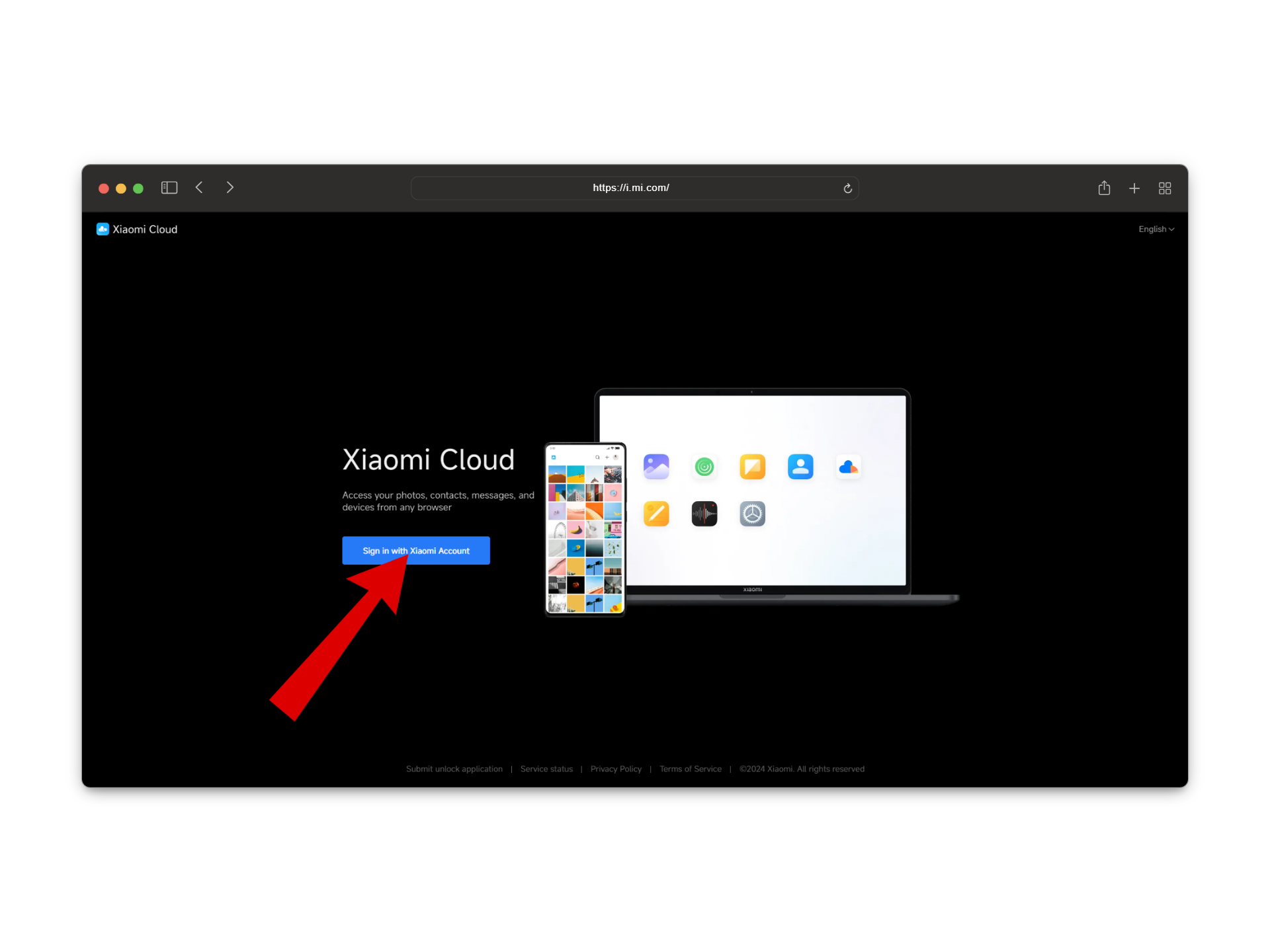Click the yellow pencil notes icon
This screenshot has height=952, width=1270.
pyautogui.click(x=656, y=514)
